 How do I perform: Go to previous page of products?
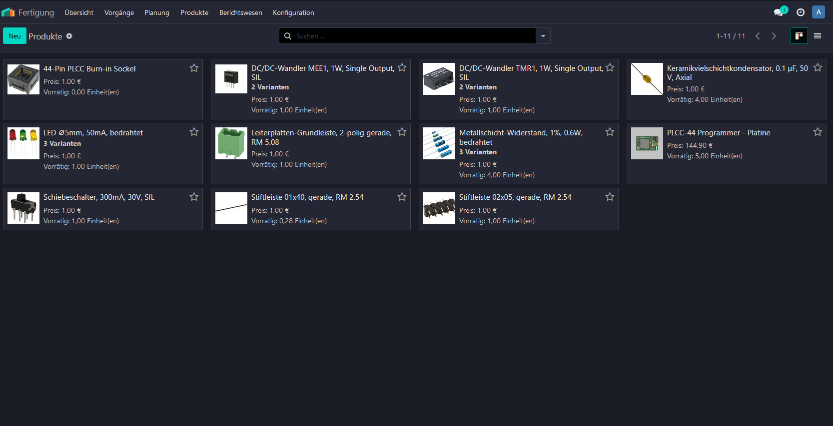[757, 36]
